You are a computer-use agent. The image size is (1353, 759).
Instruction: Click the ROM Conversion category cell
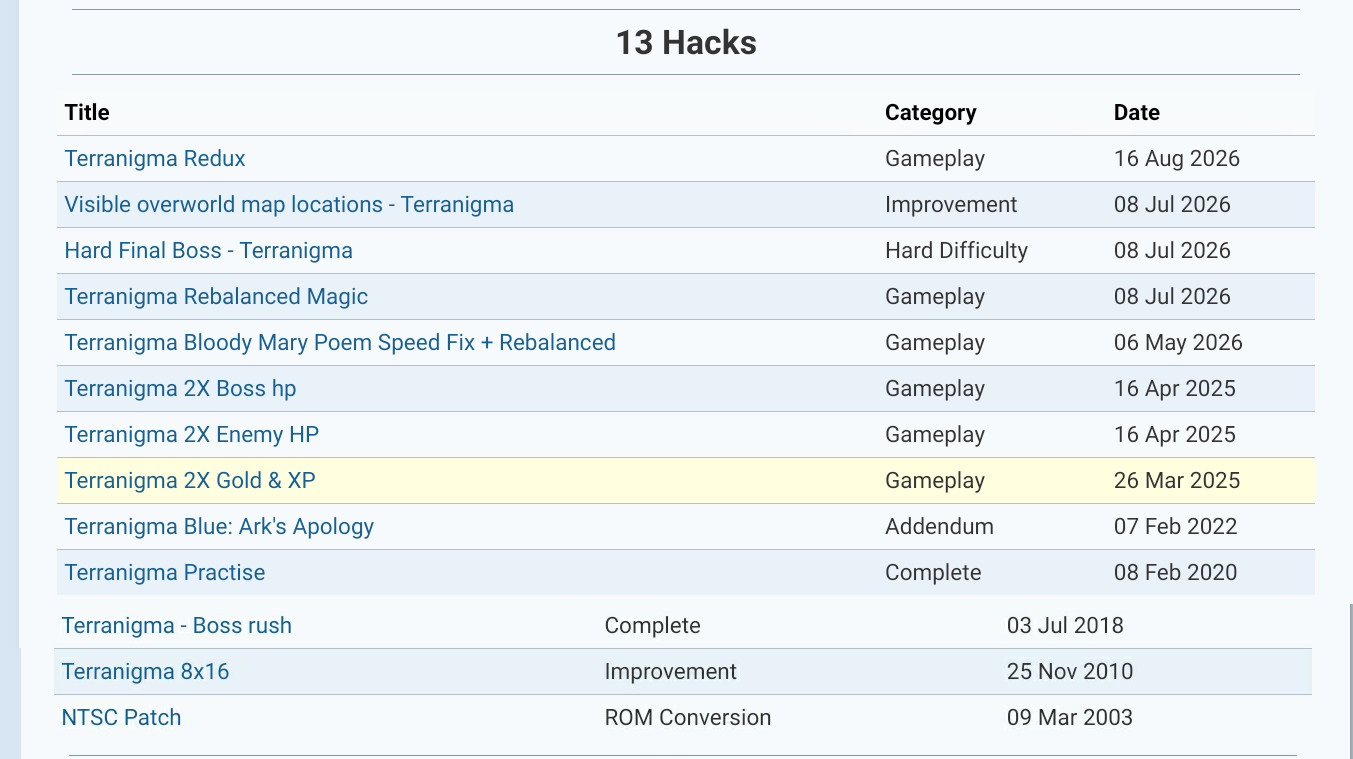tap(688, 717)
